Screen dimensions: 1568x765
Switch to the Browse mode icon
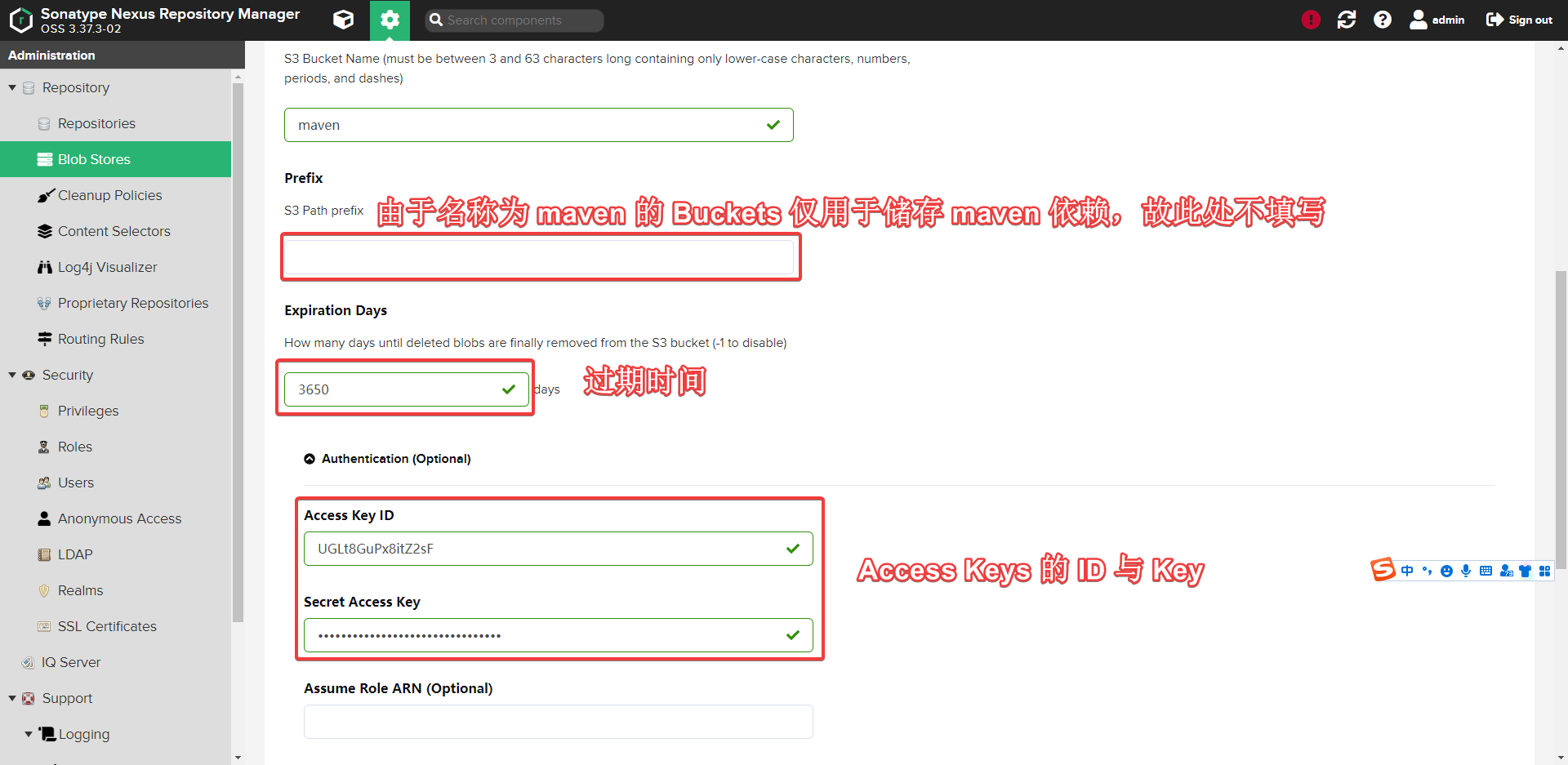343,20
